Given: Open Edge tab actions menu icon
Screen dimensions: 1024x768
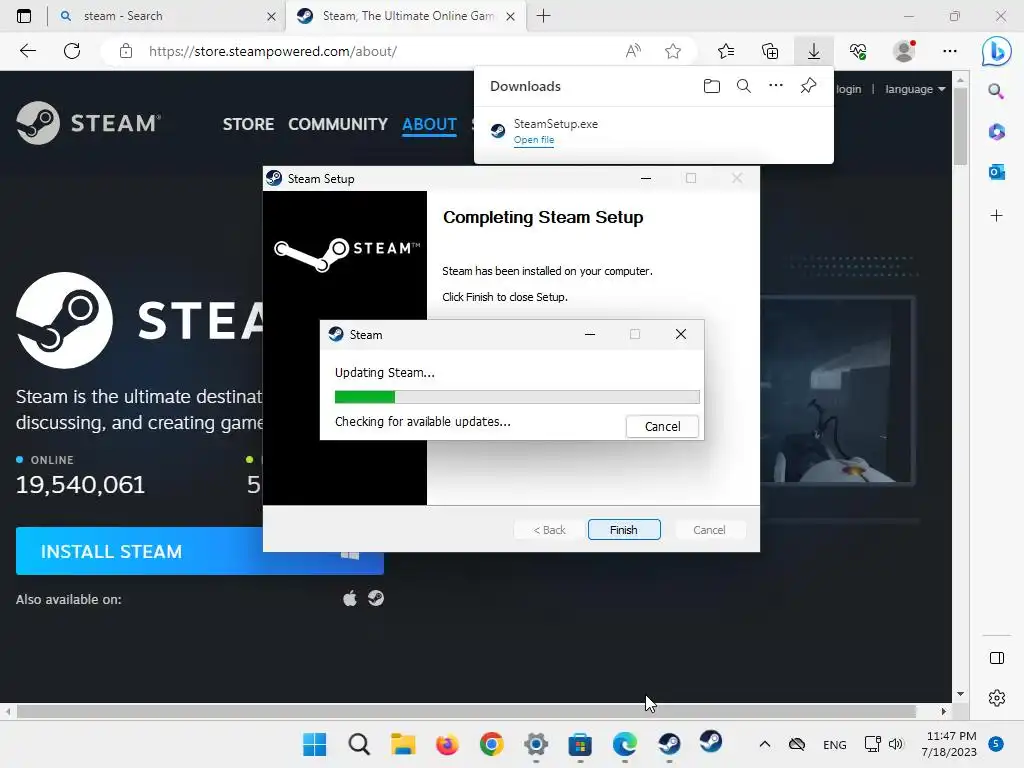Looking at the screenshot, I should click(24, 16).
